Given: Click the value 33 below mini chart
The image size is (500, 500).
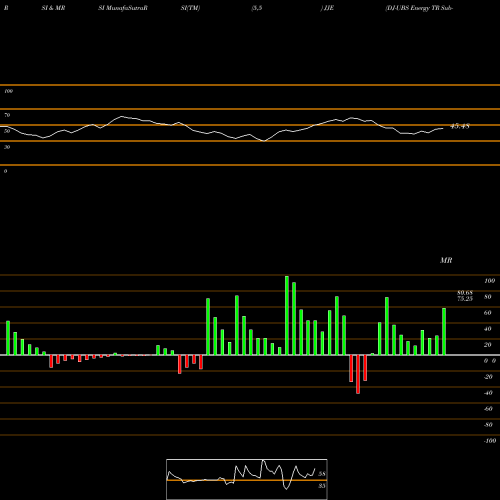Looking at the screenshot, I should 322,486.
